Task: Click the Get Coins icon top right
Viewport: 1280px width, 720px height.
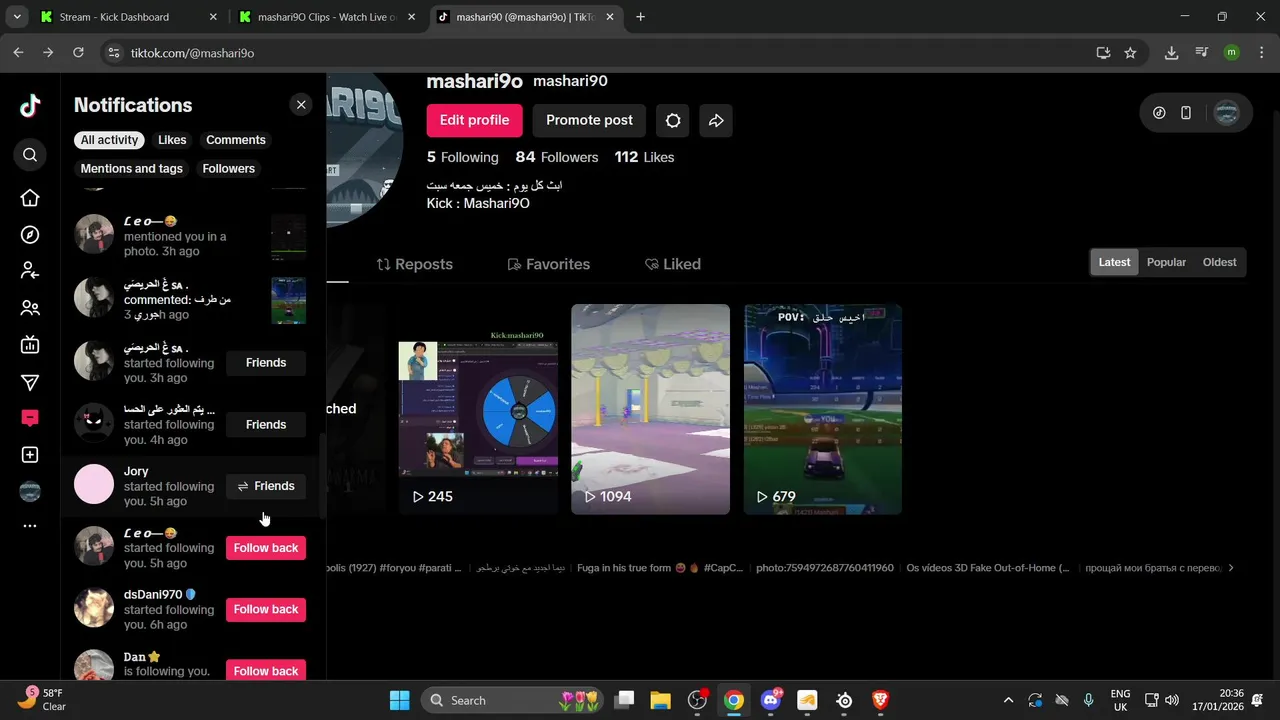Action: point(1159,113)
